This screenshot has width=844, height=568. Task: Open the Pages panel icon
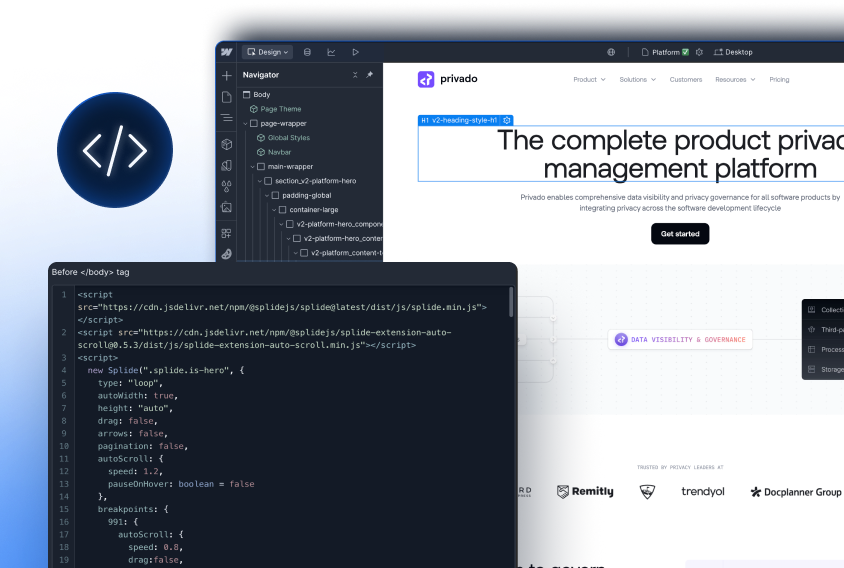tap(227, 97)
